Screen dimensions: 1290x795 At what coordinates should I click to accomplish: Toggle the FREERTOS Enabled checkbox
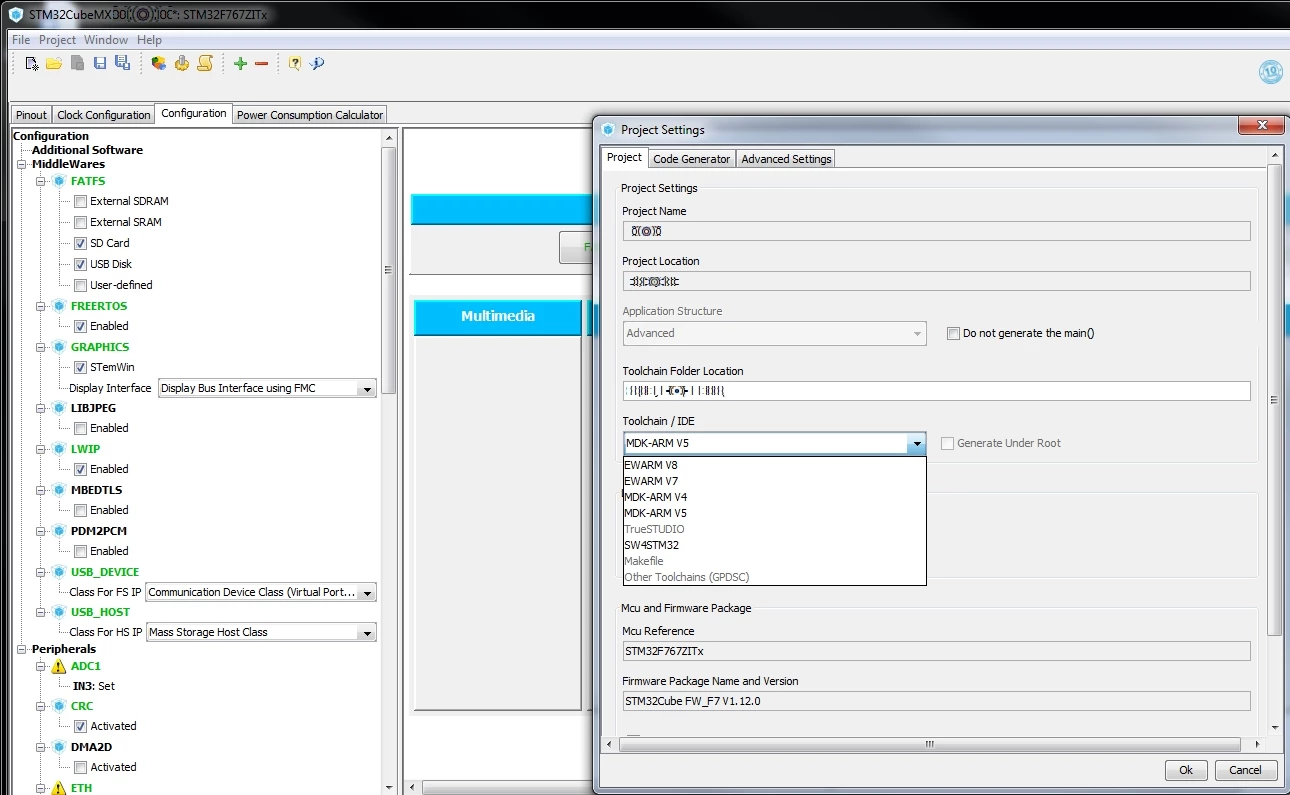81,326
